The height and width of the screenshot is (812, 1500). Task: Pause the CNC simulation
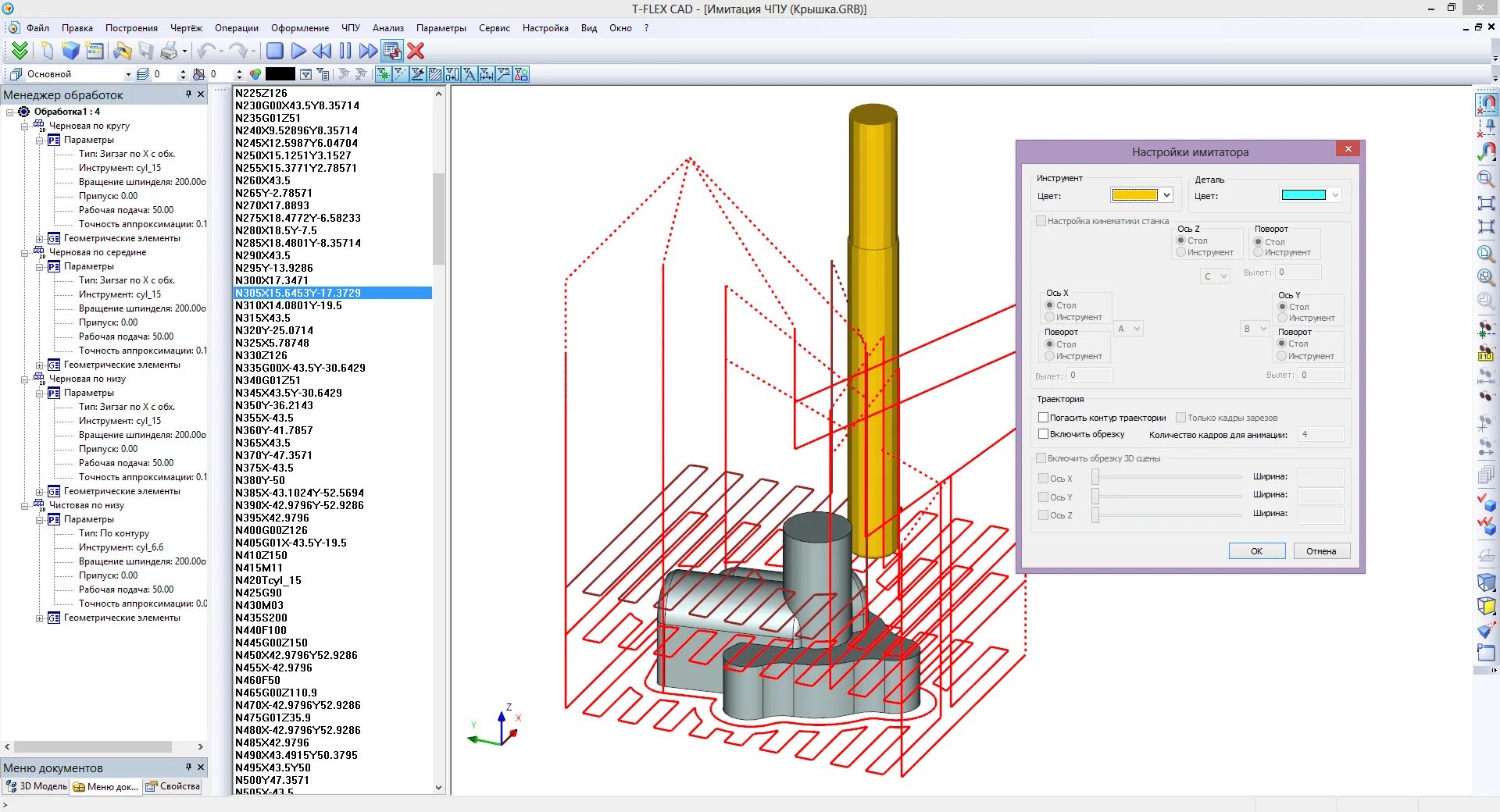coord(345,51)
